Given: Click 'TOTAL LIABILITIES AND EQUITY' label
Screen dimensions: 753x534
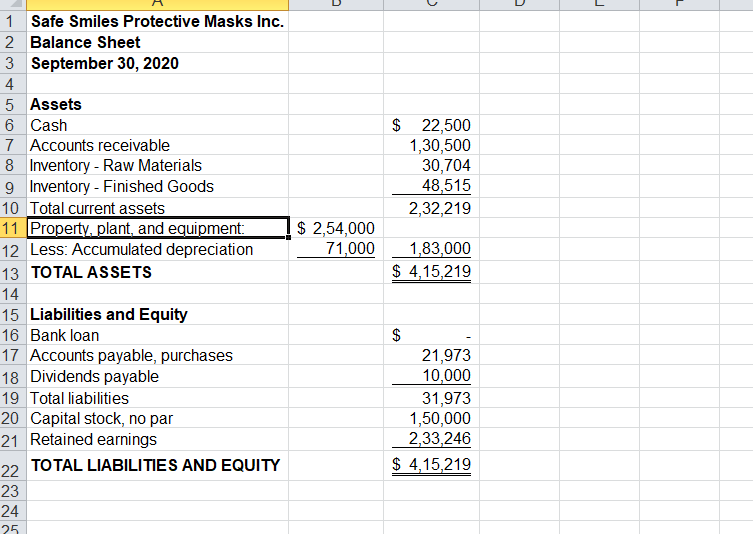Looking at the screenshot, I should click(158, 465).
